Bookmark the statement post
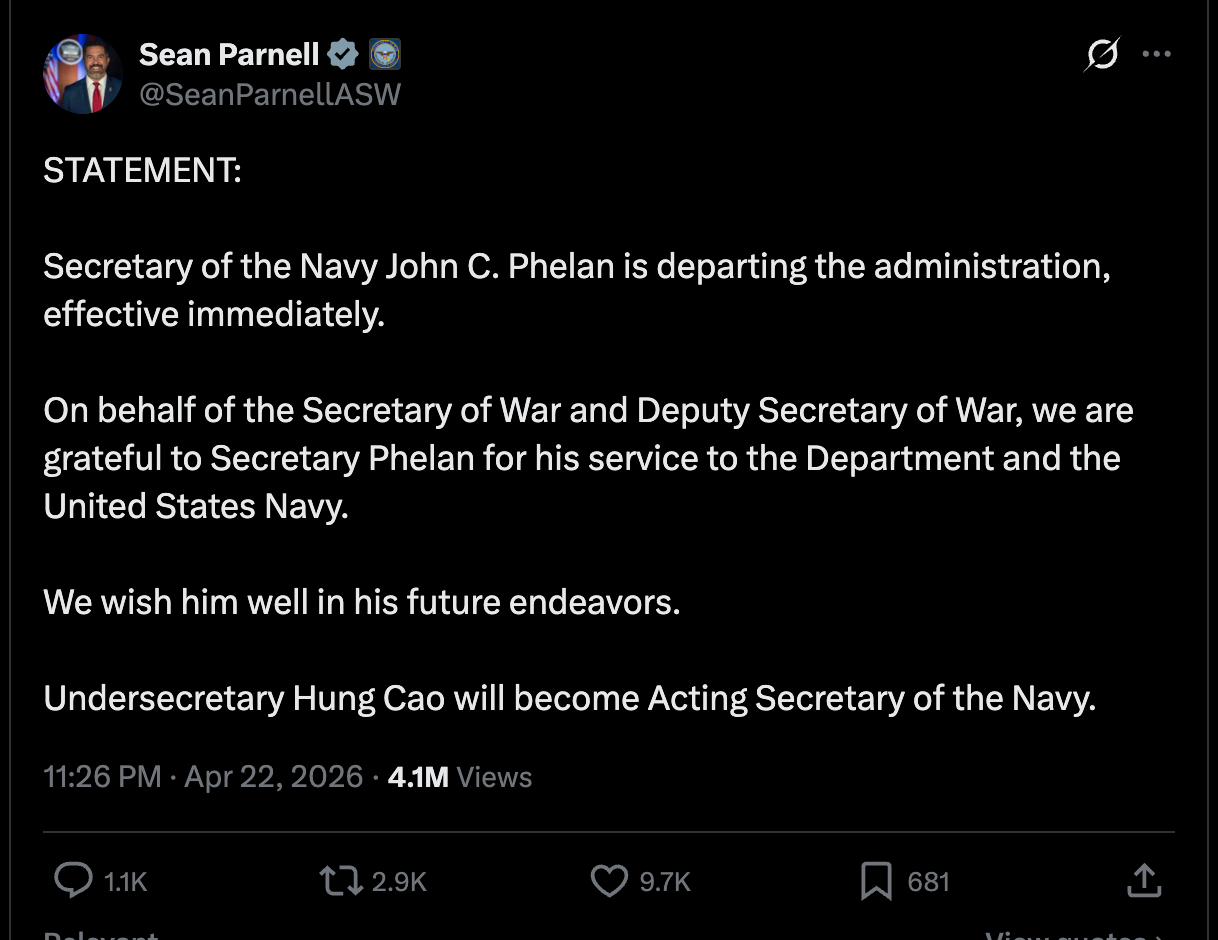The width and height of the screenshot is (1218, 940). [876, 881]
